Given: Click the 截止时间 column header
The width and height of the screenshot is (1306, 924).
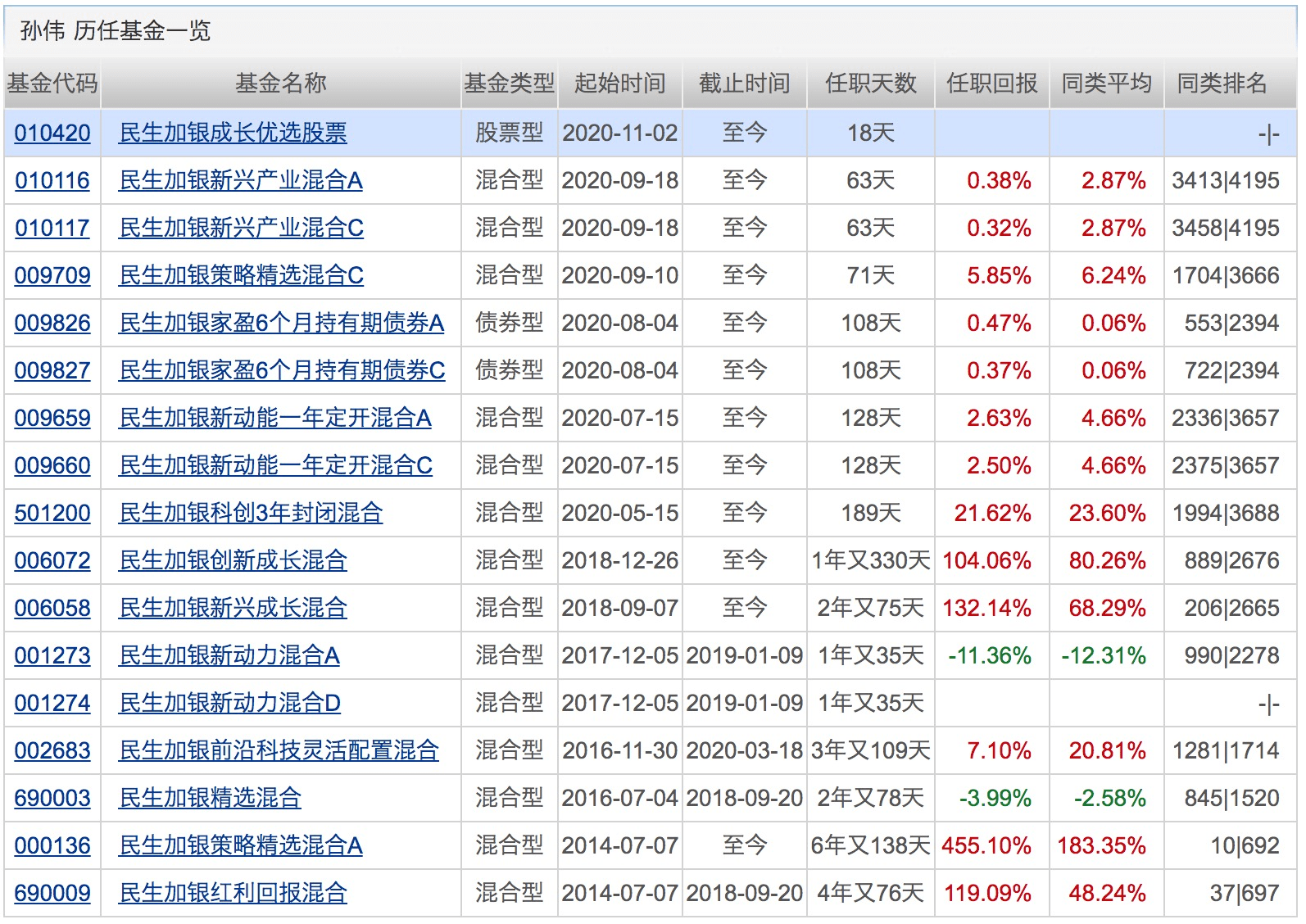Looking at the screenshot, I should (745, 83).
